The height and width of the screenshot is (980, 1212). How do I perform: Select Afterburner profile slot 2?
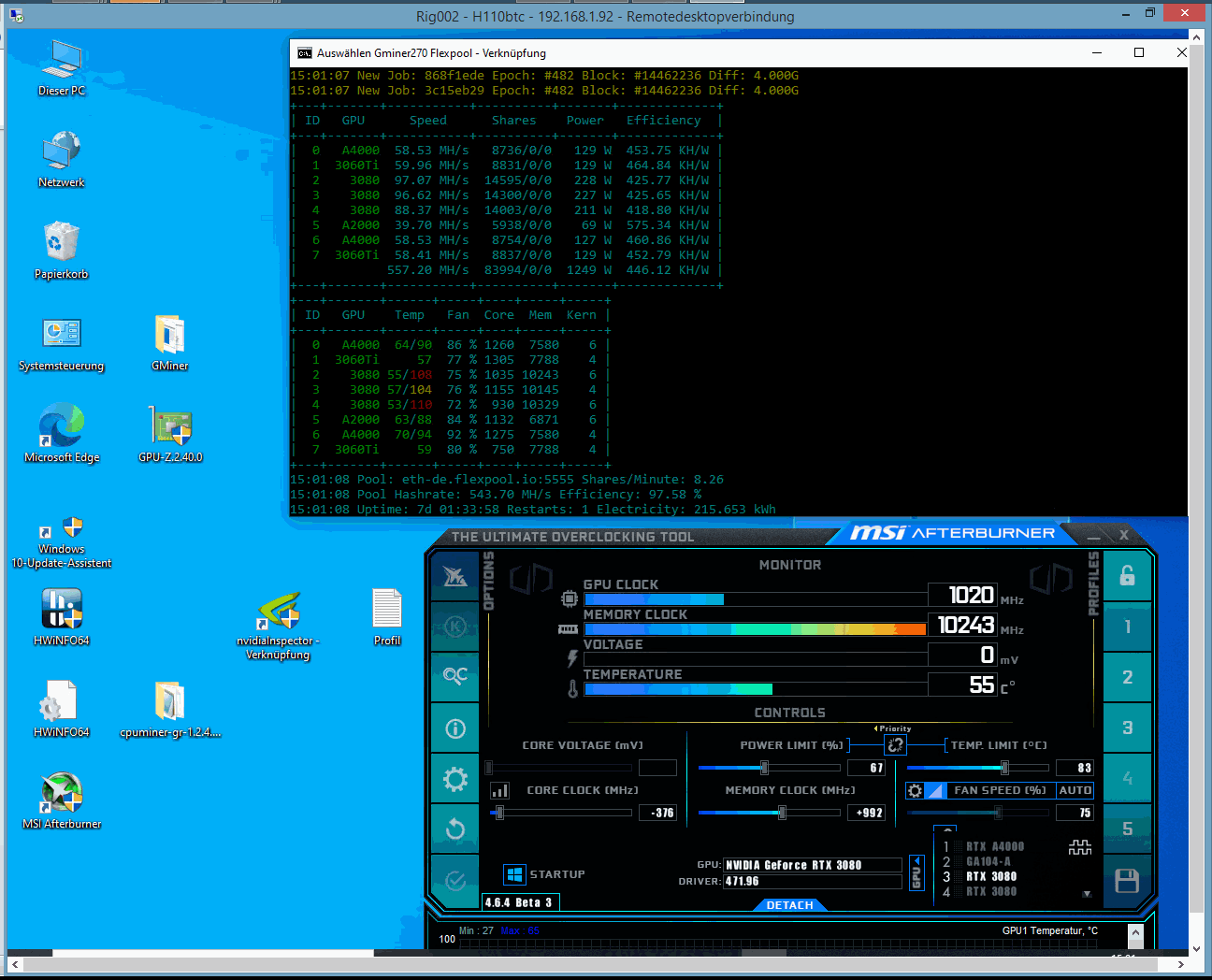coord(1127,677)
